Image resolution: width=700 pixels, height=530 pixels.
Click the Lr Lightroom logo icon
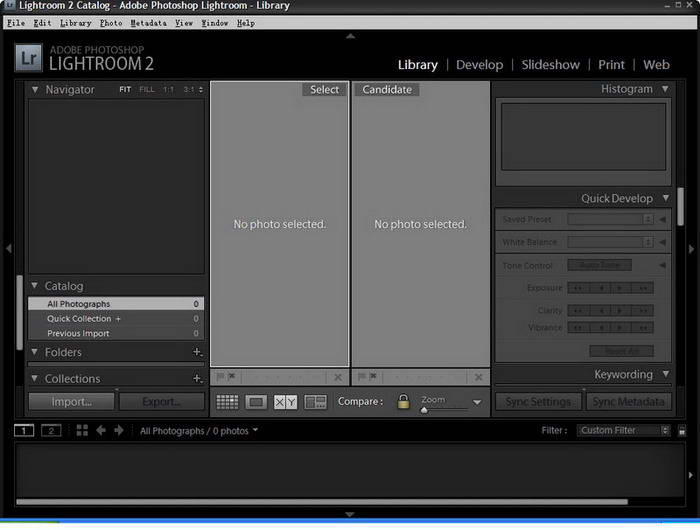click(29, 58)
